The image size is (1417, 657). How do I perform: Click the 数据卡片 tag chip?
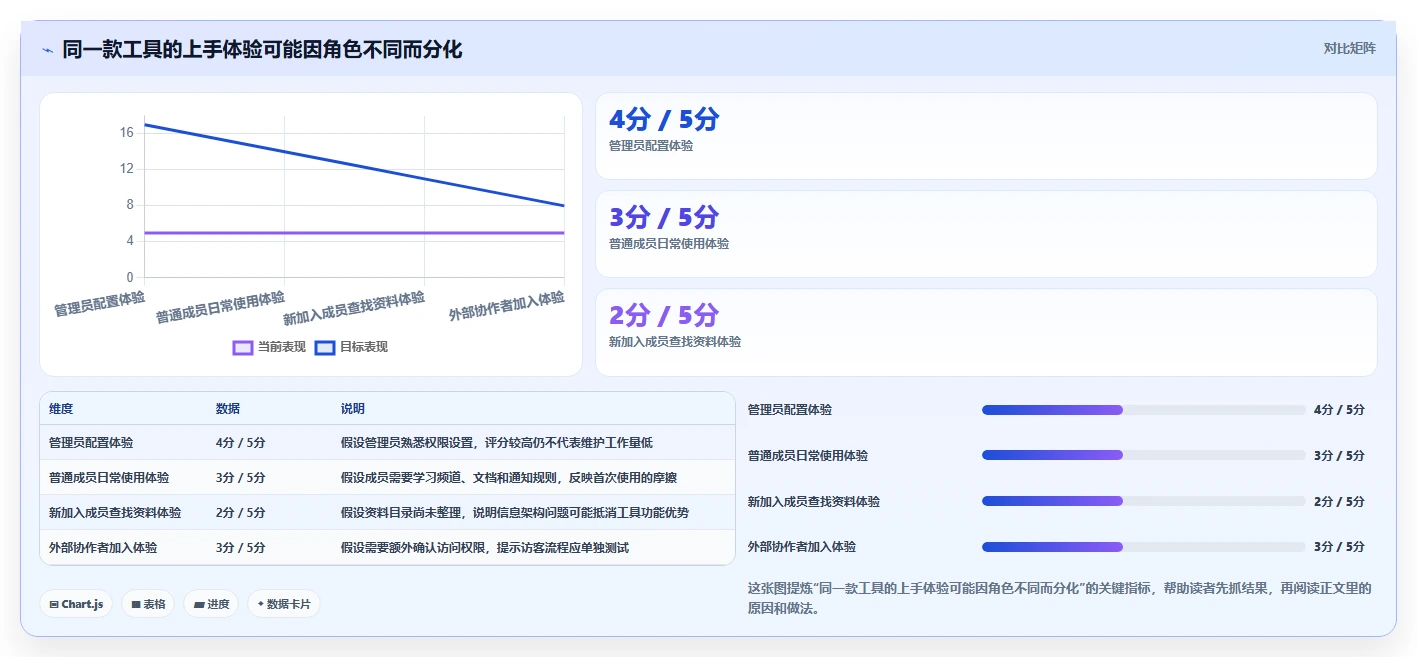[284, 604]
